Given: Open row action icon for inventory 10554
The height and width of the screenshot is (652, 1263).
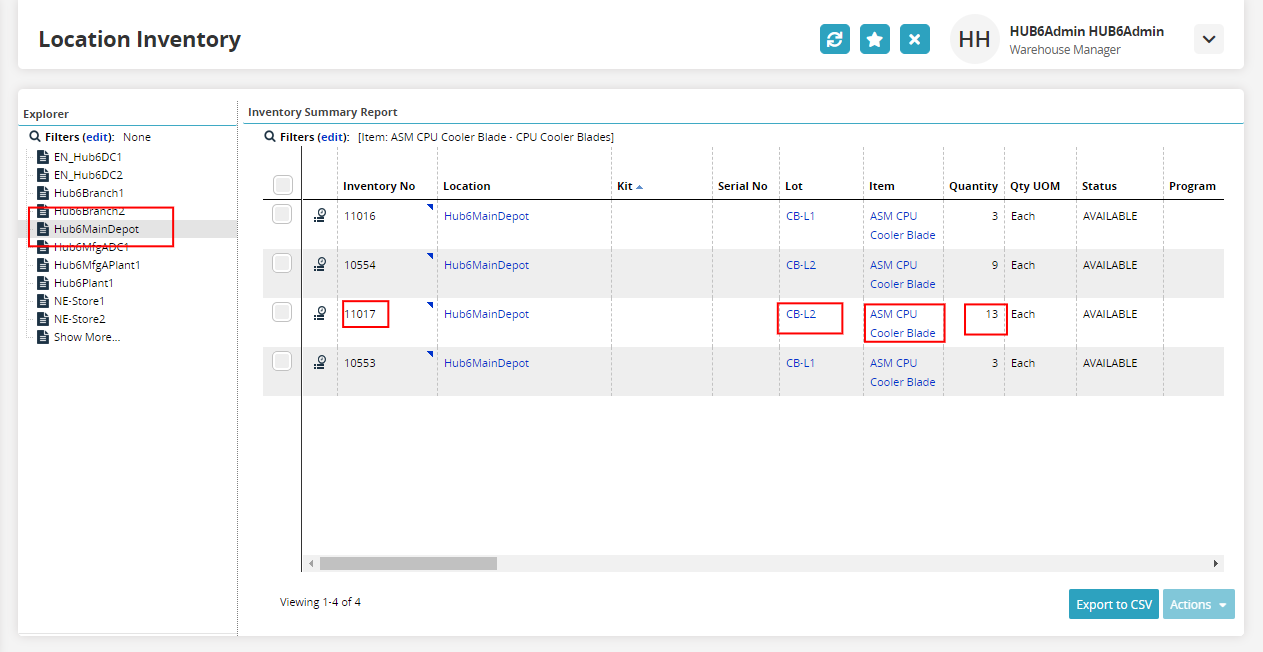Looking at the screenshot, I should 320,264.
